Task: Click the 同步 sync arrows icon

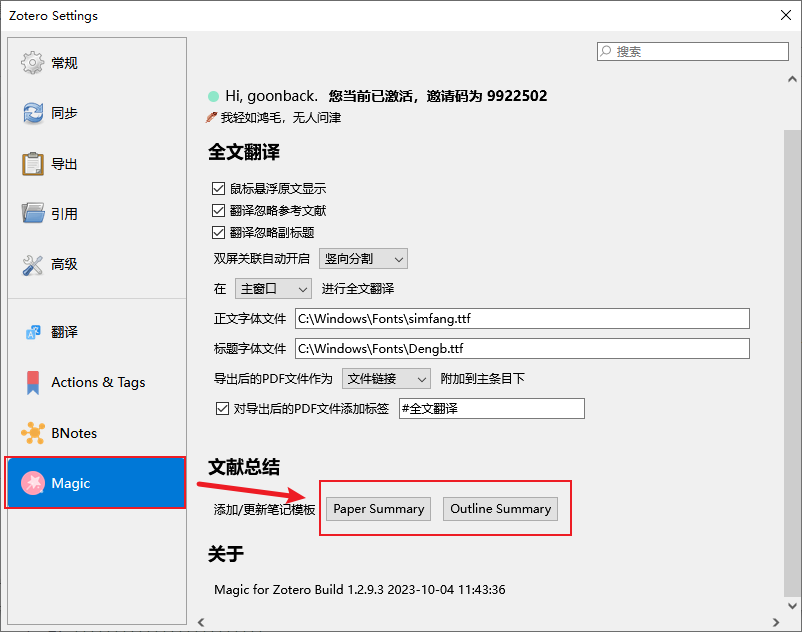Action: (x=33, y=113)
